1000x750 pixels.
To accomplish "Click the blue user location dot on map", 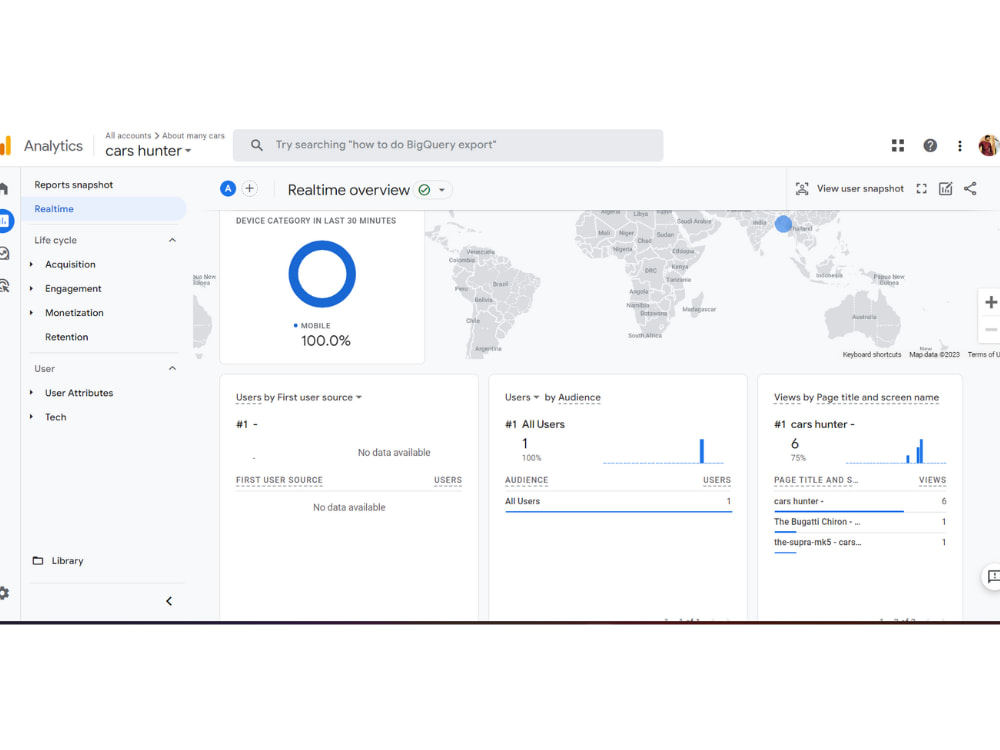I will (x=783, y=224).
